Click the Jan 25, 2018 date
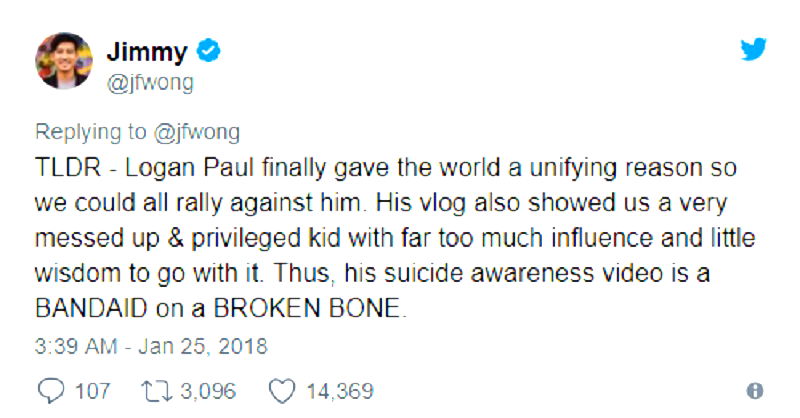 pyautogui.click(x=208, y=346)
